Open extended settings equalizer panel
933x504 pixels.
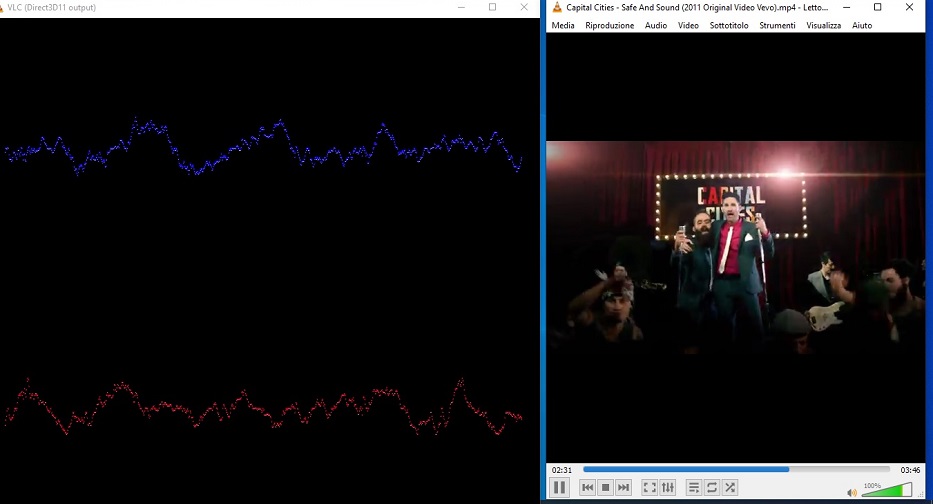(x=668, y=487)
